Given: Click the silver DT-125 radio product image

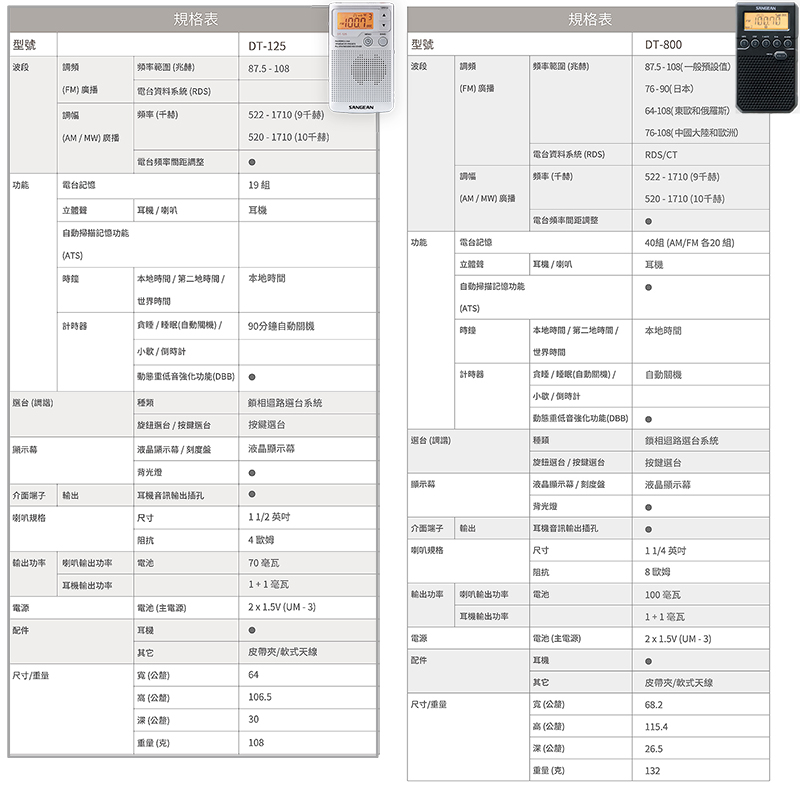Looking at the screenshot, I should pyautogui.click(x=361, y=57).
